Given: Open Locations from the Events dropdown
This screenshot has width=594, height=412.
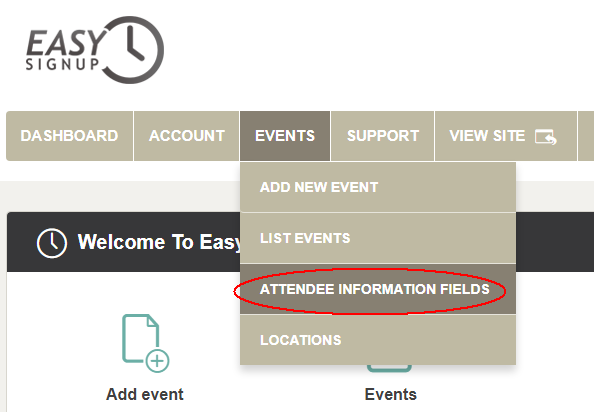Looking at the screenshot, I should coord(378,340).
